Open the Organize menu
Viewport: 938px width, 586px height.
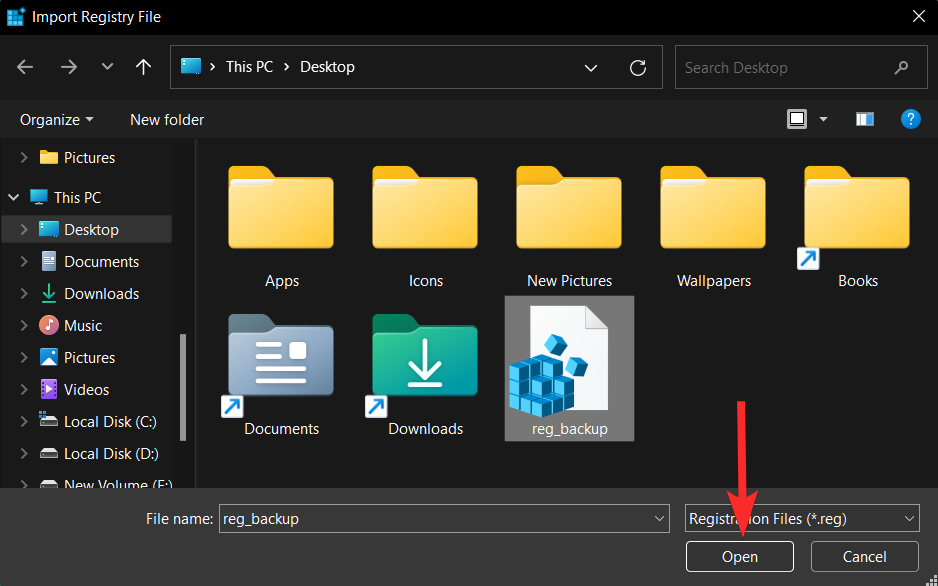56,120
